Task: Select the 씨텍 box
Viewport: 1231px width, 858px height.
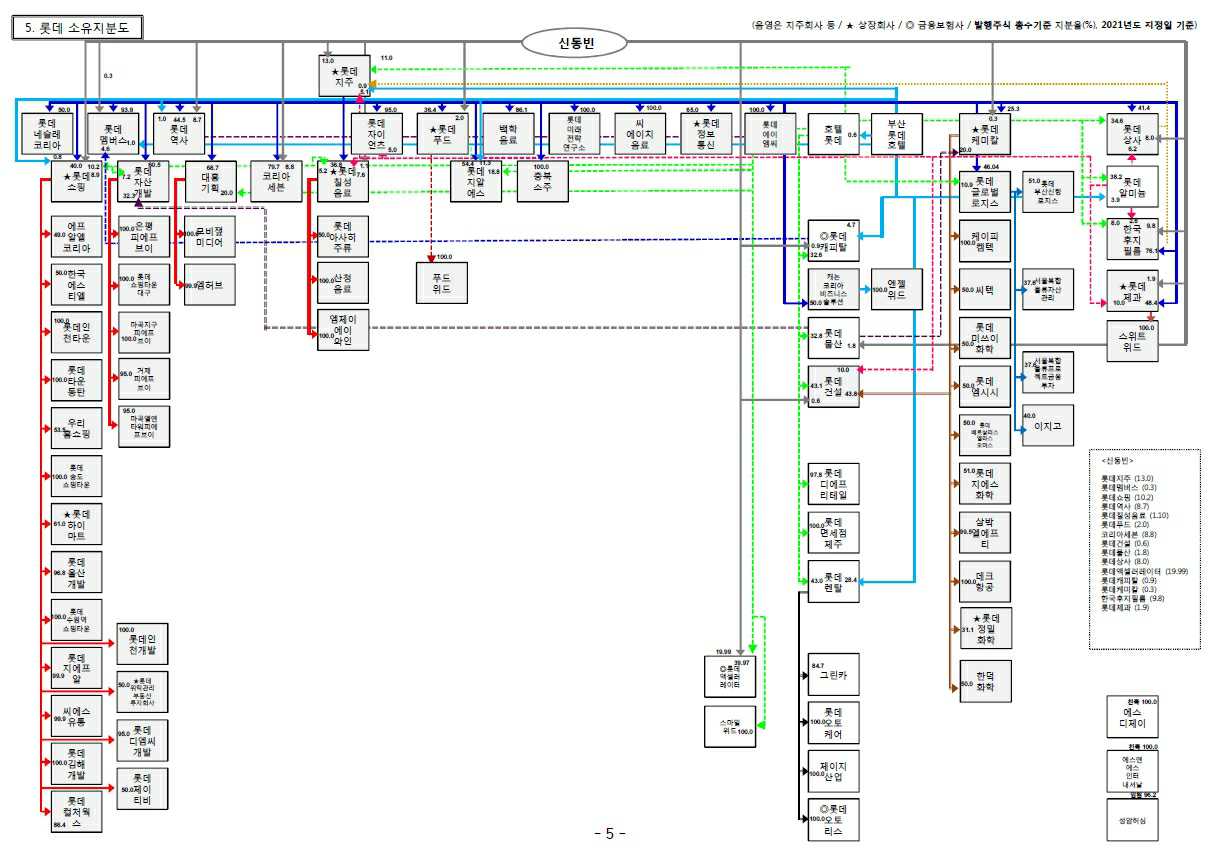Action: tap(983, 289)
